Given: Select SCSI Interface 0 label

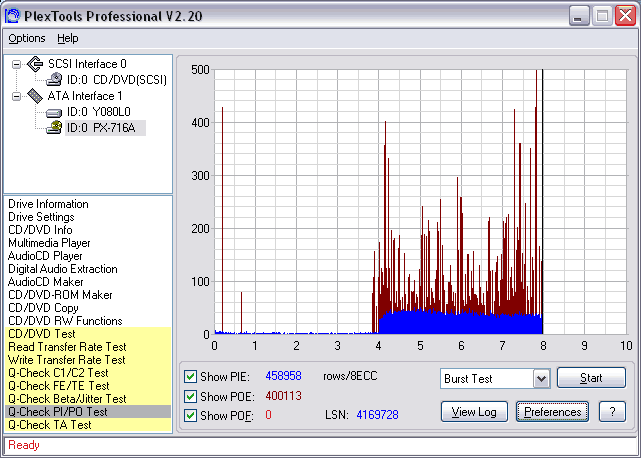Looking at the screenshot, I should 87,64.
